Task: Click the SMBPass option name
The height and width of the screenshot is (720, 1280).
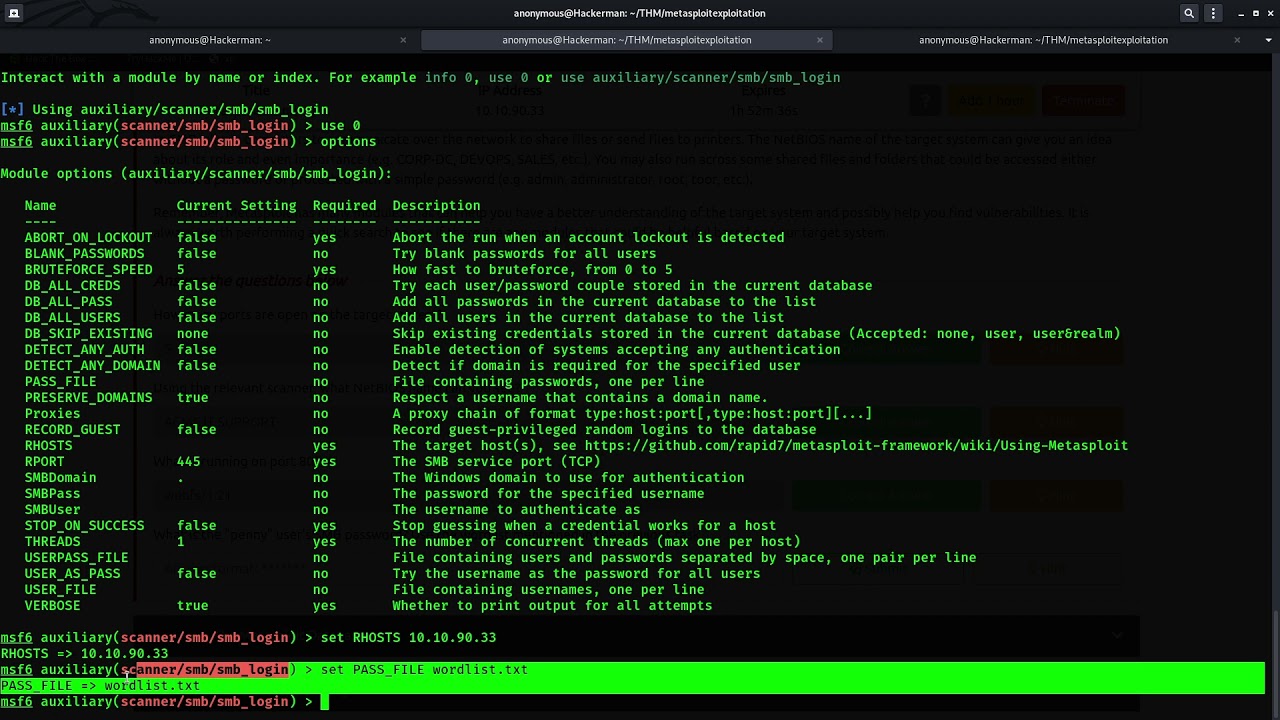Action: [x=52, y=494]
